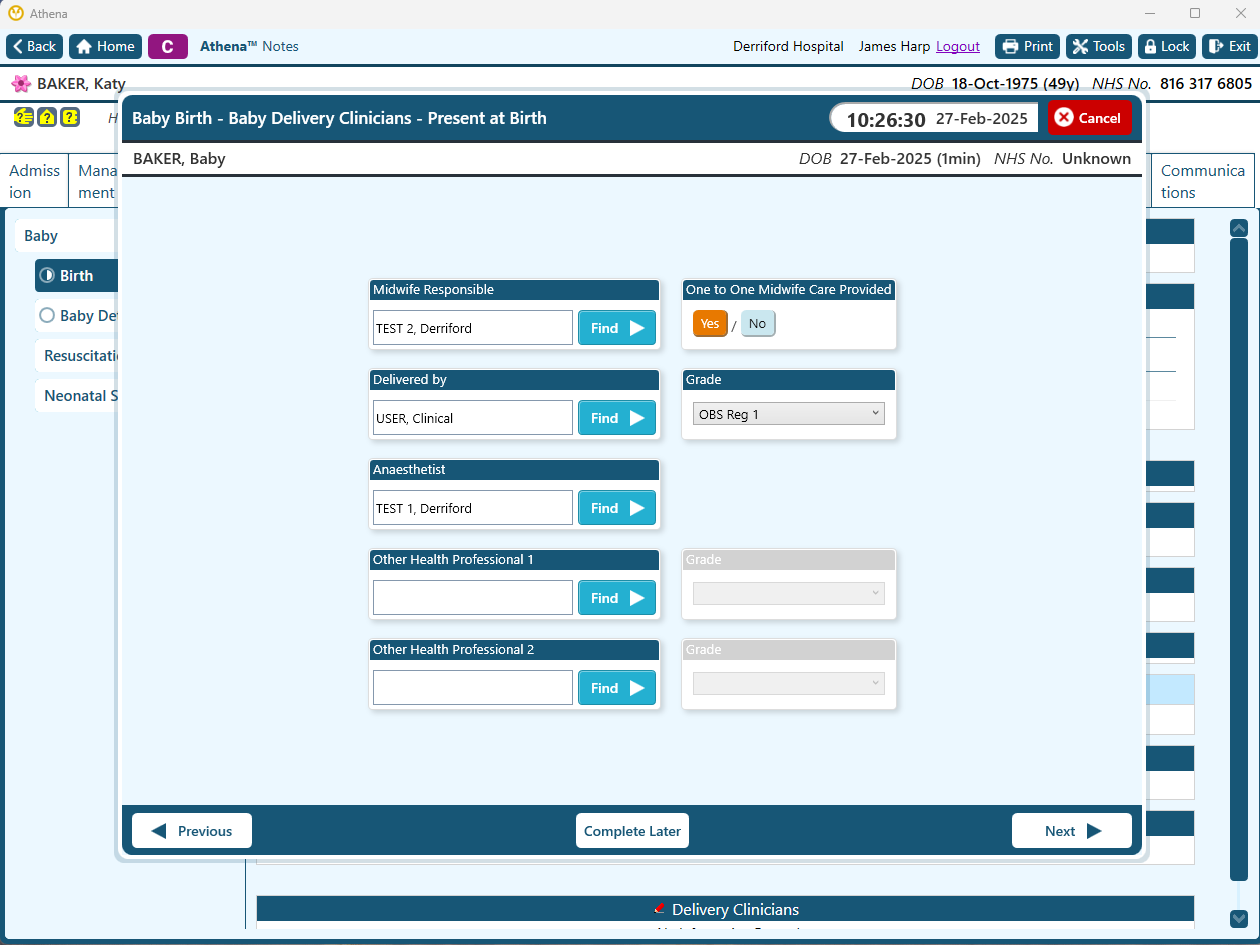Select the Baby section in the sidebar
Screen dimensions: 1260x945
pos(66,236)
